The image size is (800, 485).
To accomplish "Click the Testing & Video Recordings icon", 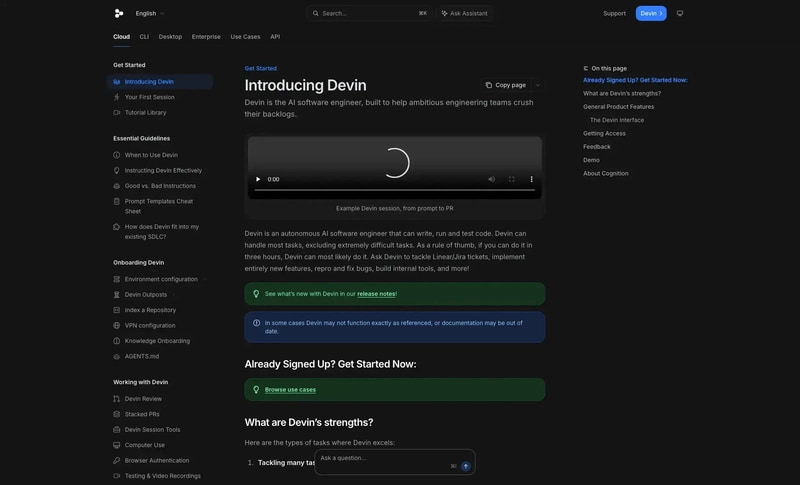I will (x=117, y=476).
